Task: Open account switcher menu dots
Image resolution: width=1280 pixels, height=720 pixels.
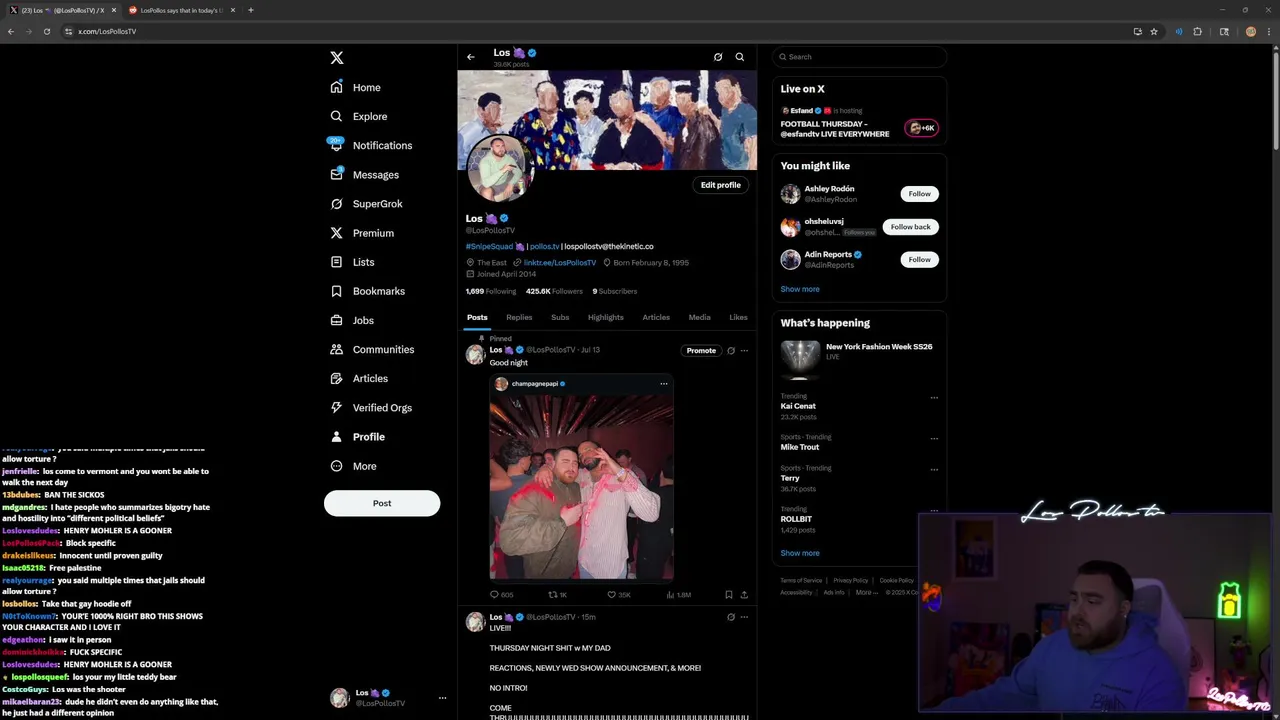Action: coord(442,698)
